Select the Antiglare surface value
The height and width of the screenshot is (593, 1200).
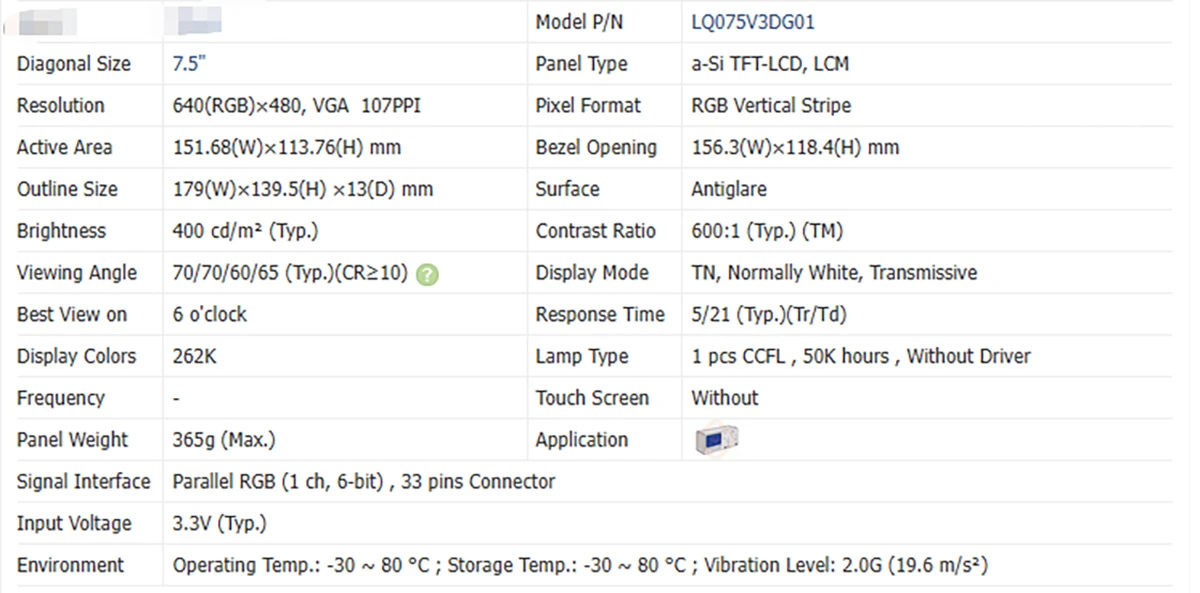point(729,189)
